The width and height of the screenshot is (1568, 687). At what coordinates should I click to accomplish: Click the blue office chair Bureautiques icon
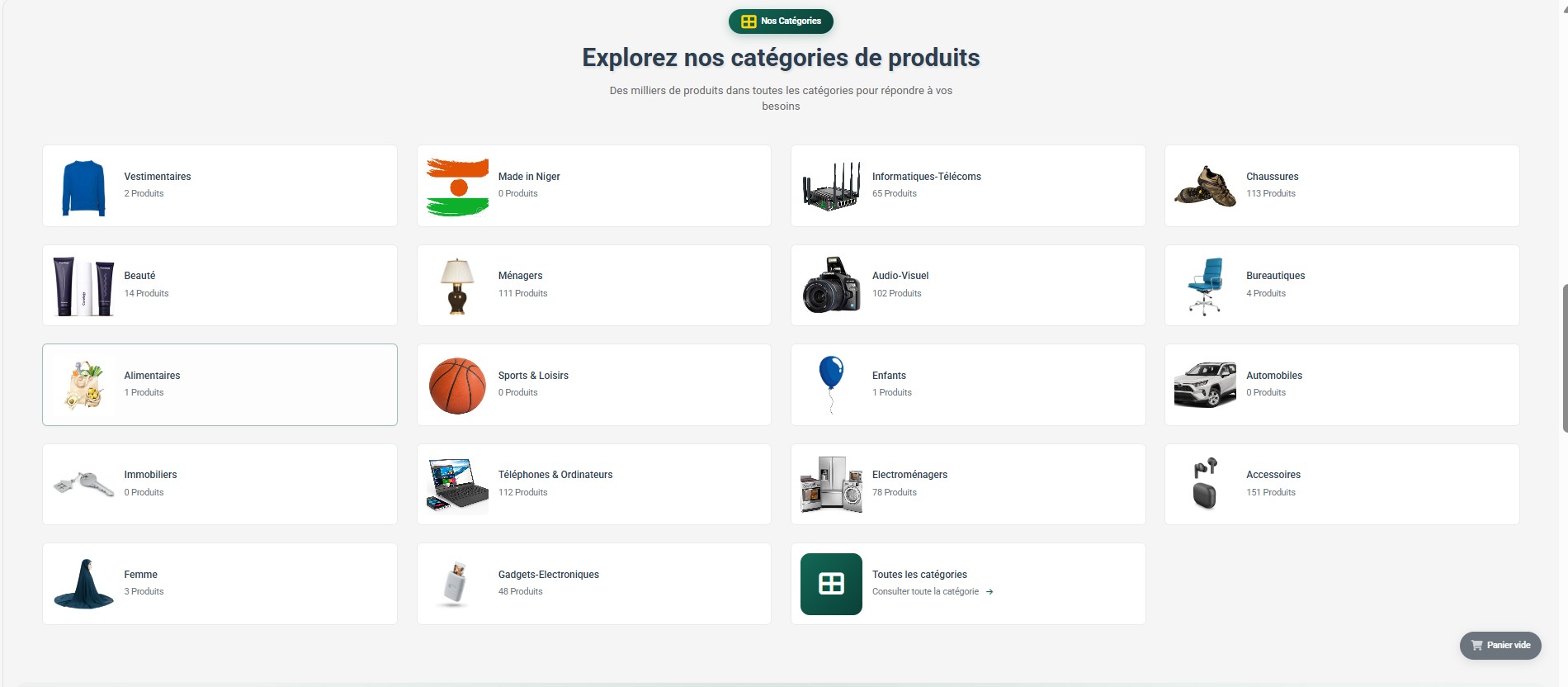tap(1205, 286)
